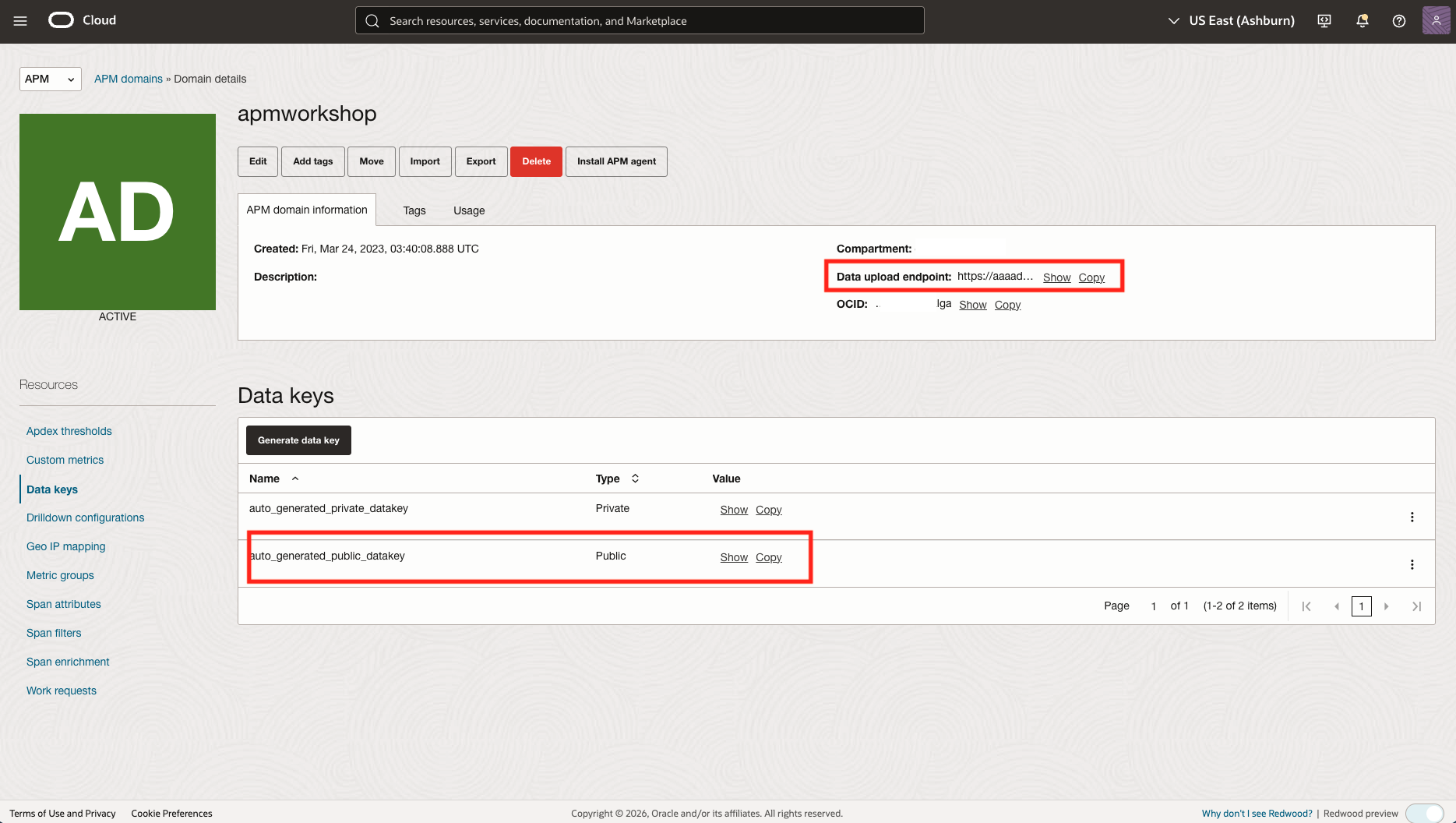
Task: Enable the Redwood preview toggle
Action: point(1424,813)
